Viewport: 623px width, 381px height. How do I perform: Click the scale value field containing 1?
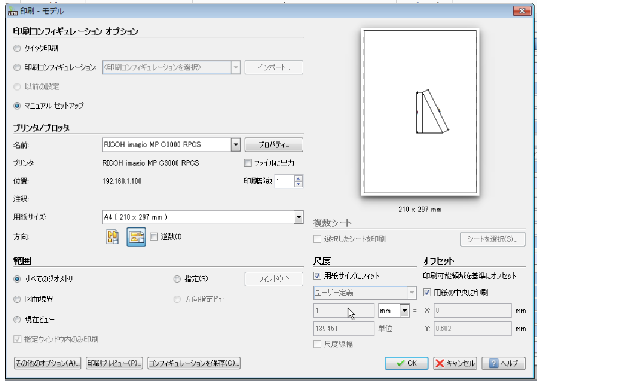pyautogui.click(x=344, y=310)
